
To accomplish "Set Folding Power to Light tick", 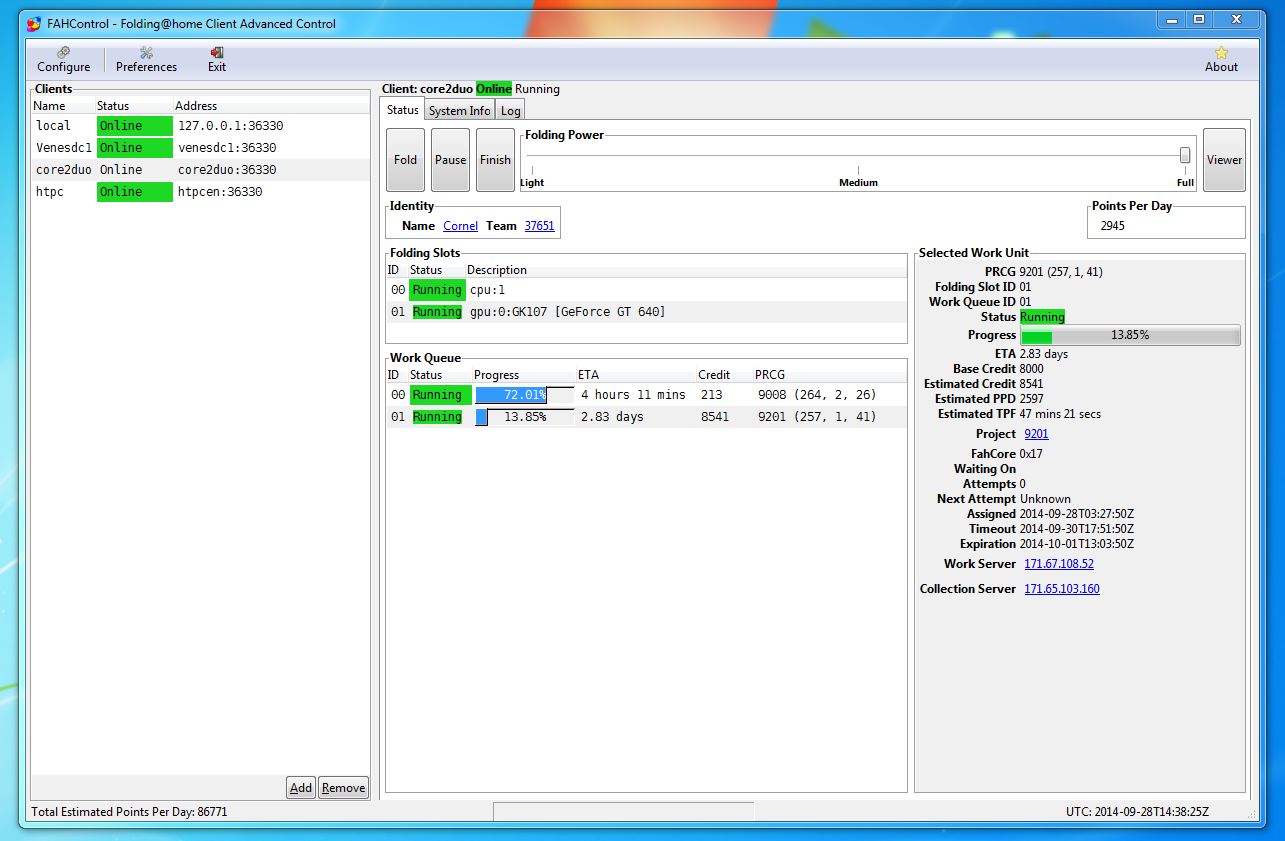I will point(532,171).
